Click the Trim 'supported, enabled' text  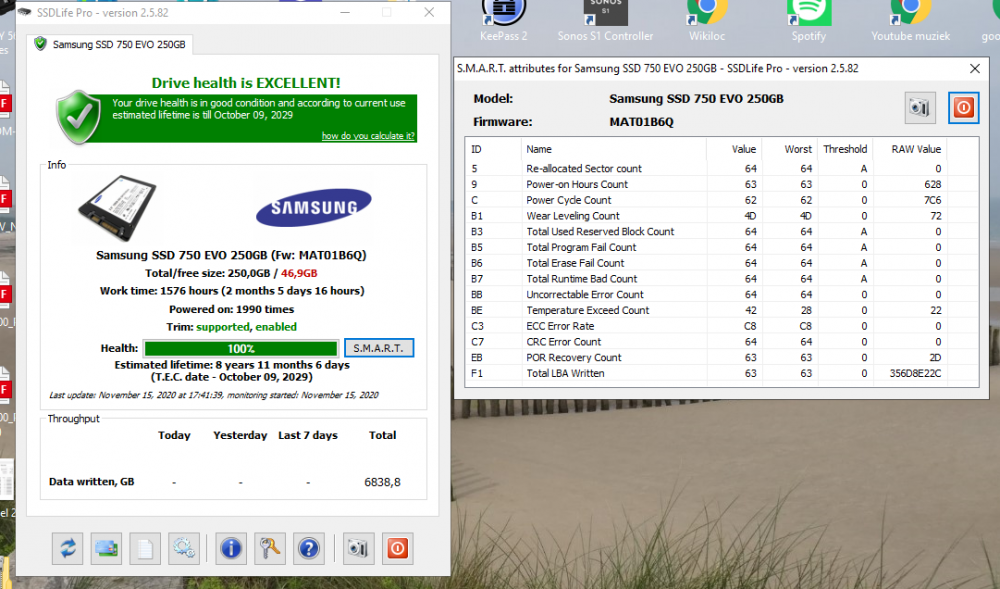tap(246, 327)
